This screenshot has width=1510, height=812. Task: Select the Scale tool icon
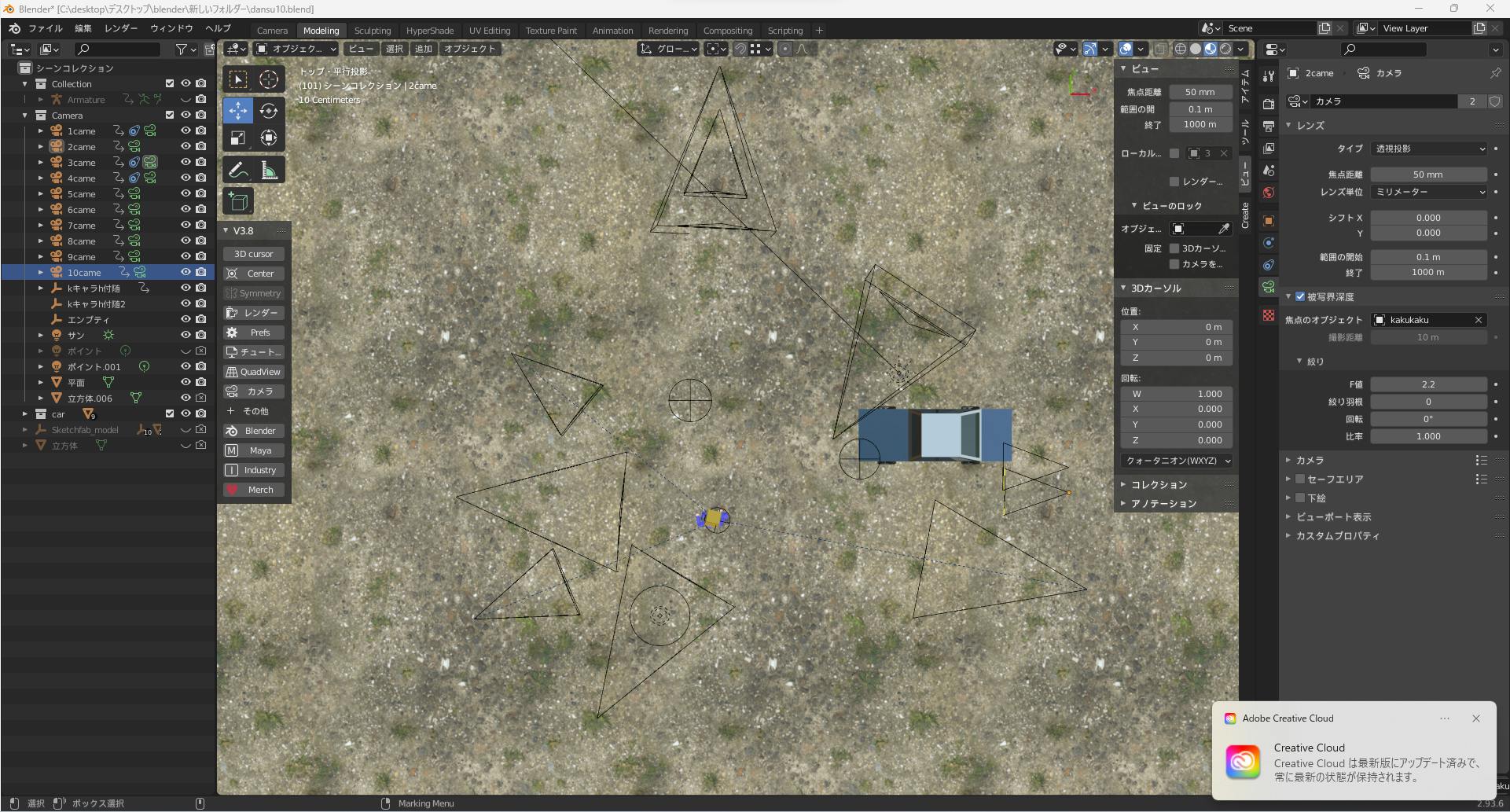[x=237, y=138]
